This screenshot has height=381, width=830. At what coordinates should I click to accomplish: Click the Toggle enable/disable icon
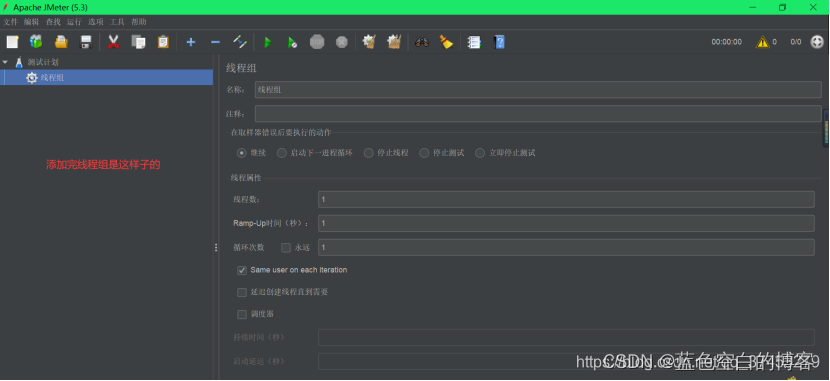point(240,42)
